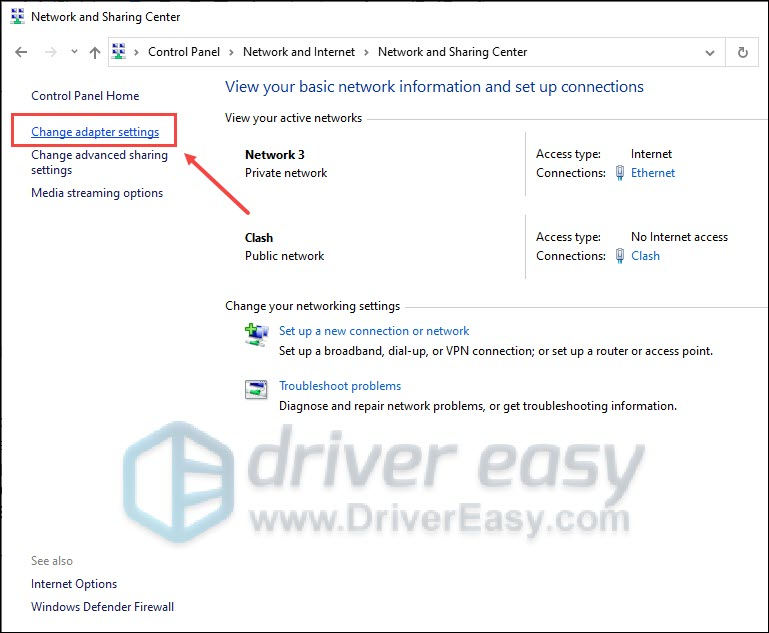The width and height of the screenshot is (769, 633).
Task: Open Change adapter settings
Action: (x=95, y=132)
